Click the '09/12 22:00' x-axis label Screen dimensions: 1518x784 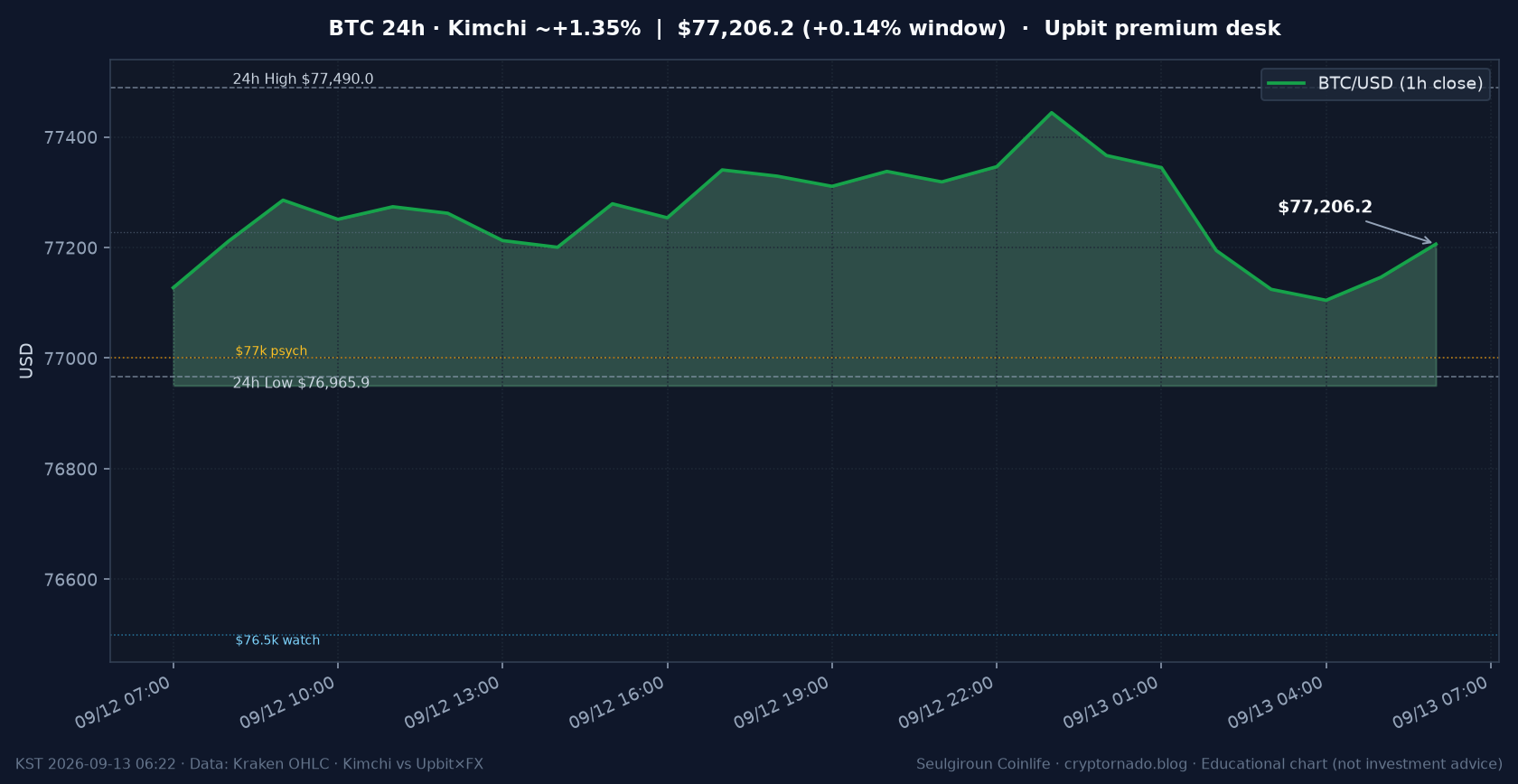946,703
